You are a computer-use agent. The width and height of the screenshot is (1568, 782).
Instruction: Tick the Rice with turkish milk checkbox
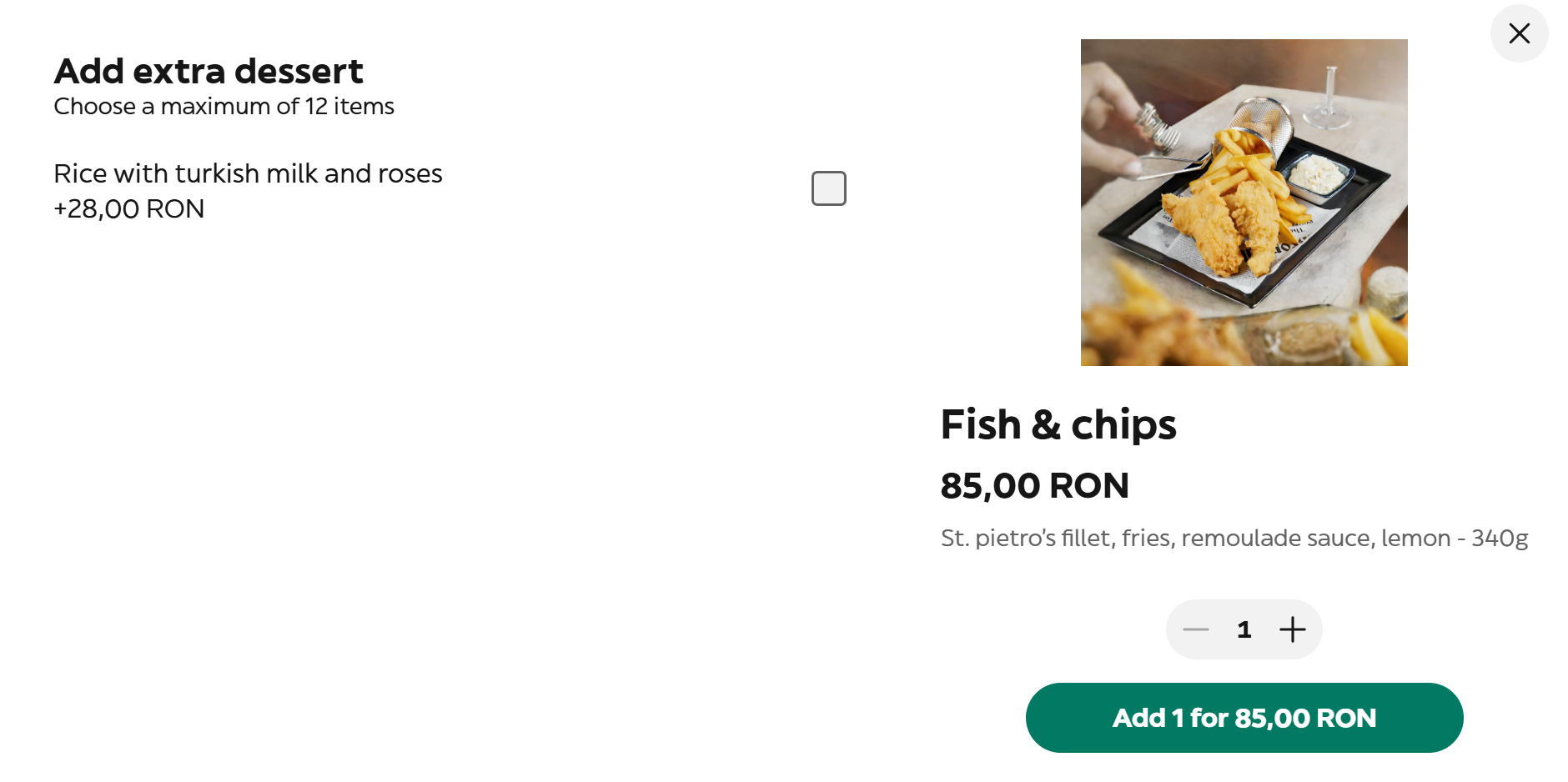tap(828, 188)
